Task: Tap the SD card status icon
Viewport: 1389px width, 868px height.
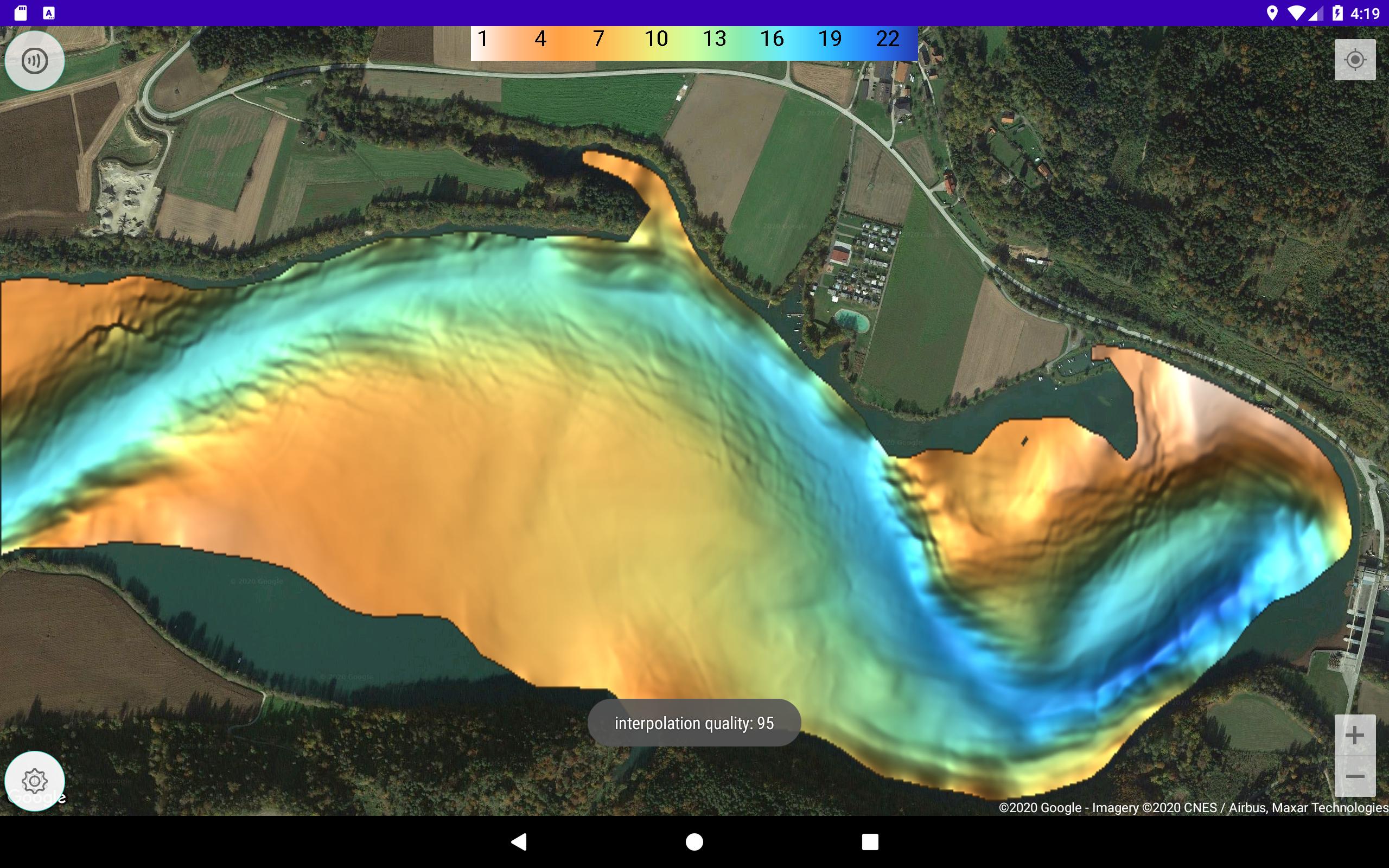Action: (21, 12)
